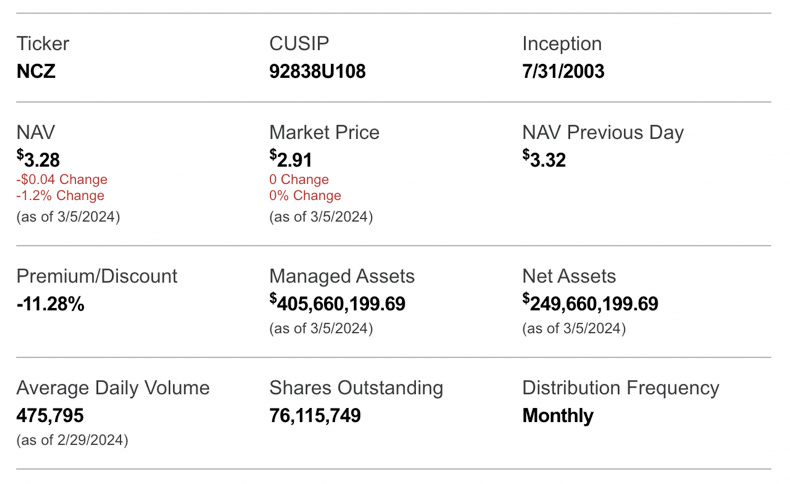Click the Managed Assets label
Screen dimensions: 790x484
(342, 276)
